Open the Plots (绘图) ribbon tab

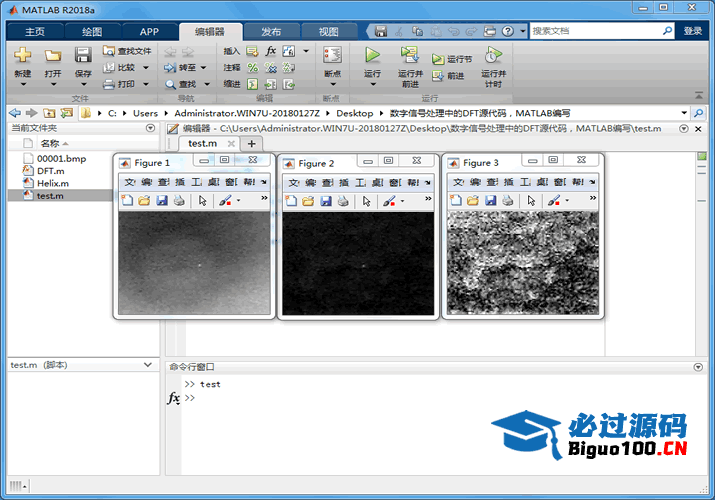click(93, 31)
